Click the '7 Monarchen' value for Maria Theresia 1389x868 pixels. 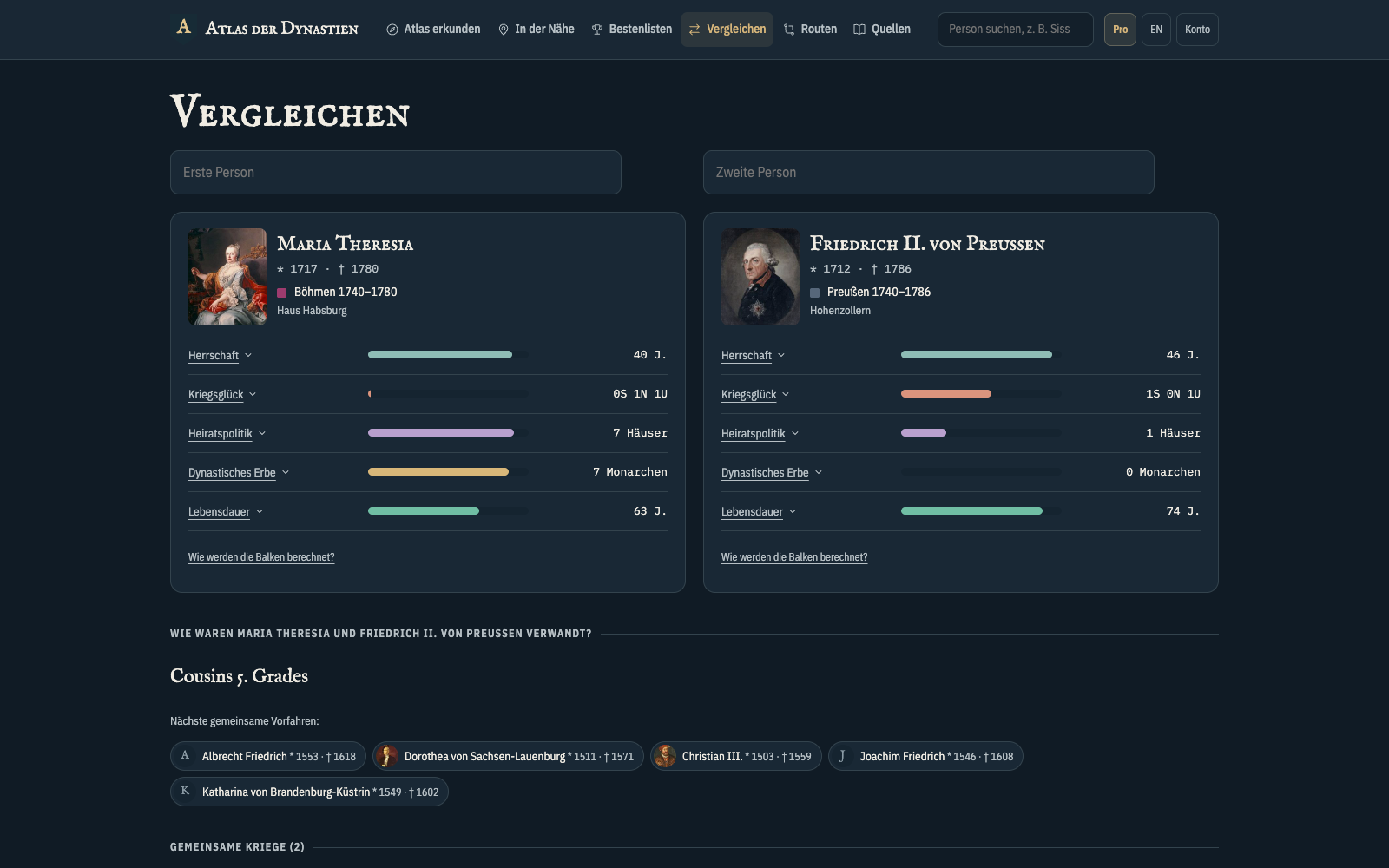point(630,472)
